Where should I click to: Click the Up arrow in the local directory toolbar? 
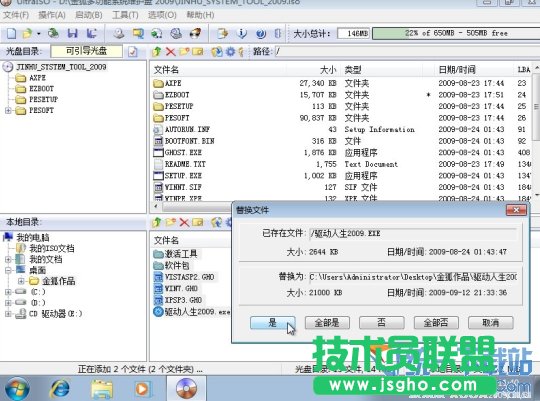coord(157,222)
